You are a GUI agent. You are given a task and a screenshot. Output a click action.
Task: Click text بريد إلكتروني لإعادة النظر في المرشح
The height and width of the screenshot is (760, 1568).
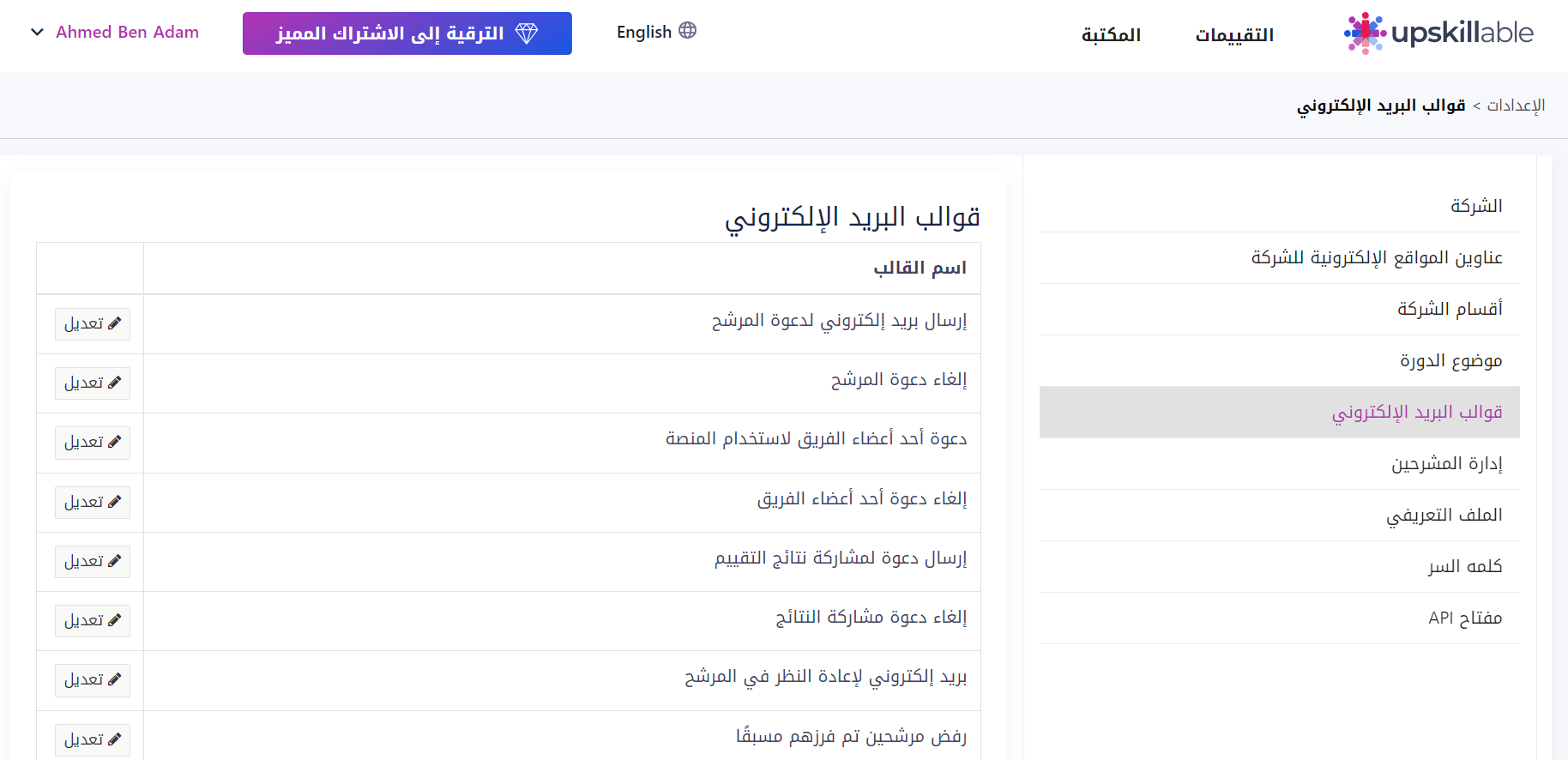(x=826, y=677)
